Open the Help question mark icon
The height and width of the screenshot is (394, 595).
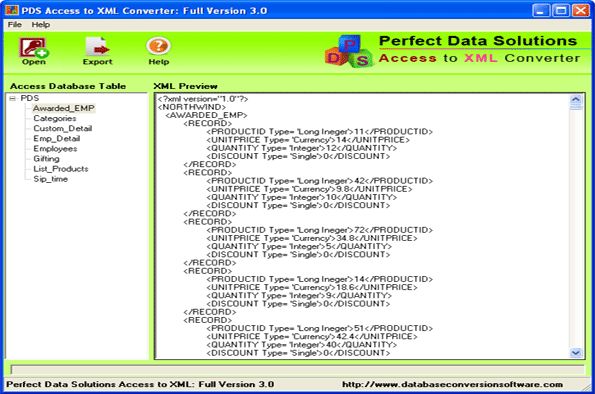158,46
